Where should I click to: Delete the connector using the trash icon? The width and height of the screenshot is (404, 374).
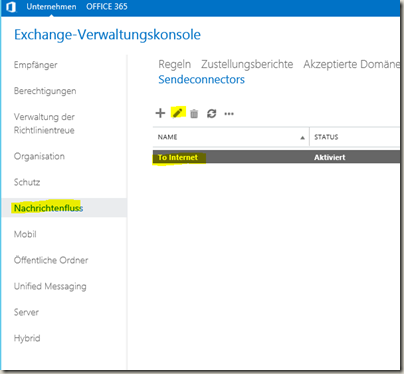(x=194, y=114)
